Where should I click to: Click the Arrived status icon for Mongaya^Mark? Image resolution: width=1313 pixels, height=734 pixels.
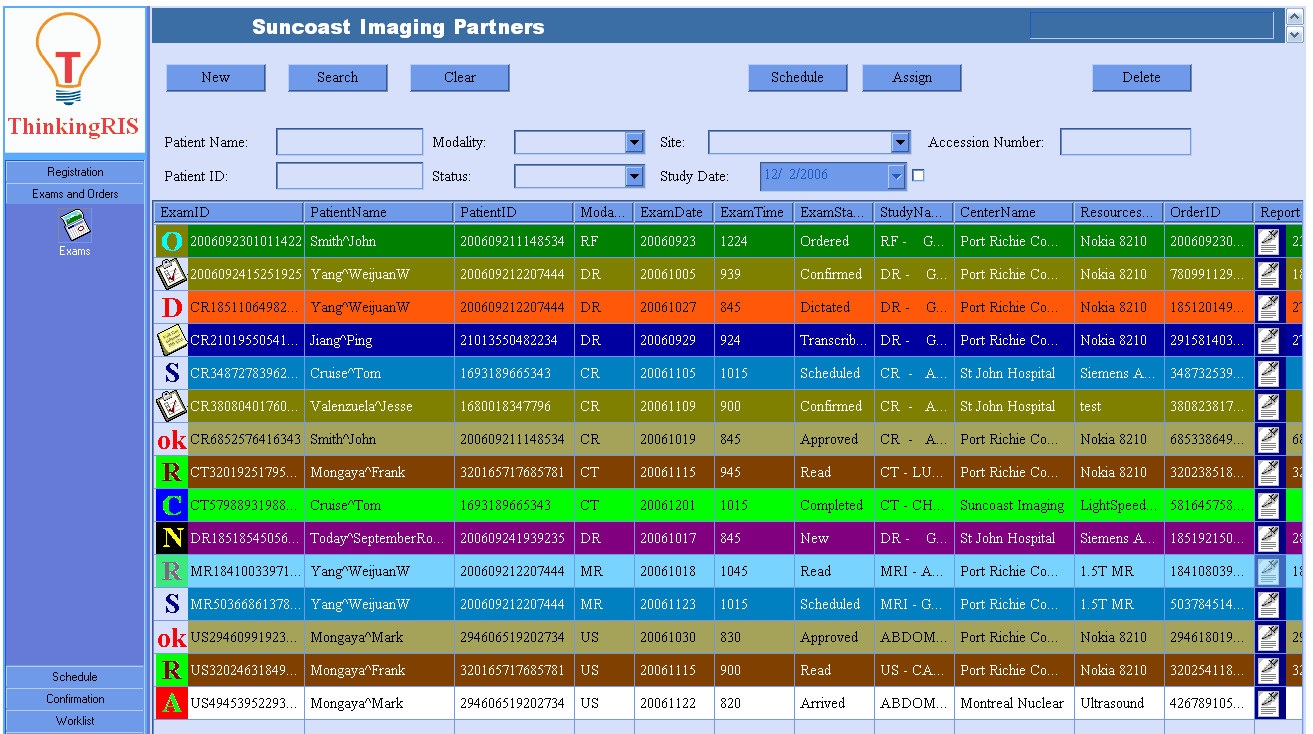coord(172,703)
